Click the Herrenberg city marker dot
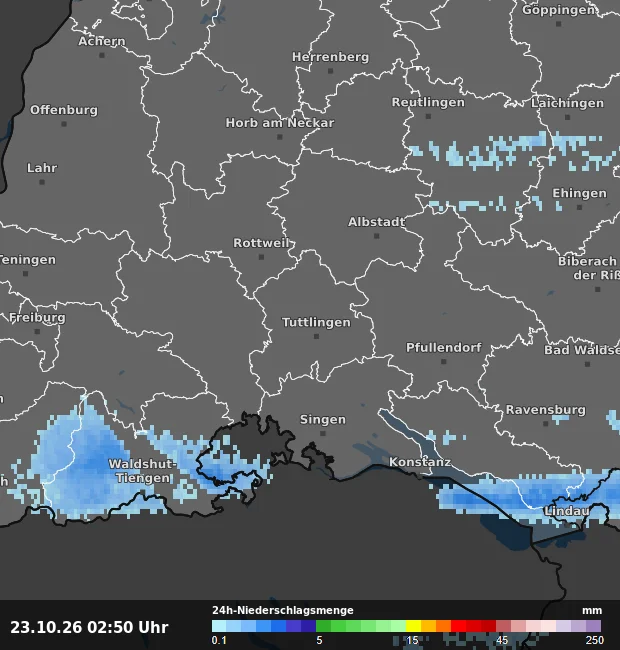This screenshot has height=650, width=620. coord(330,71)
